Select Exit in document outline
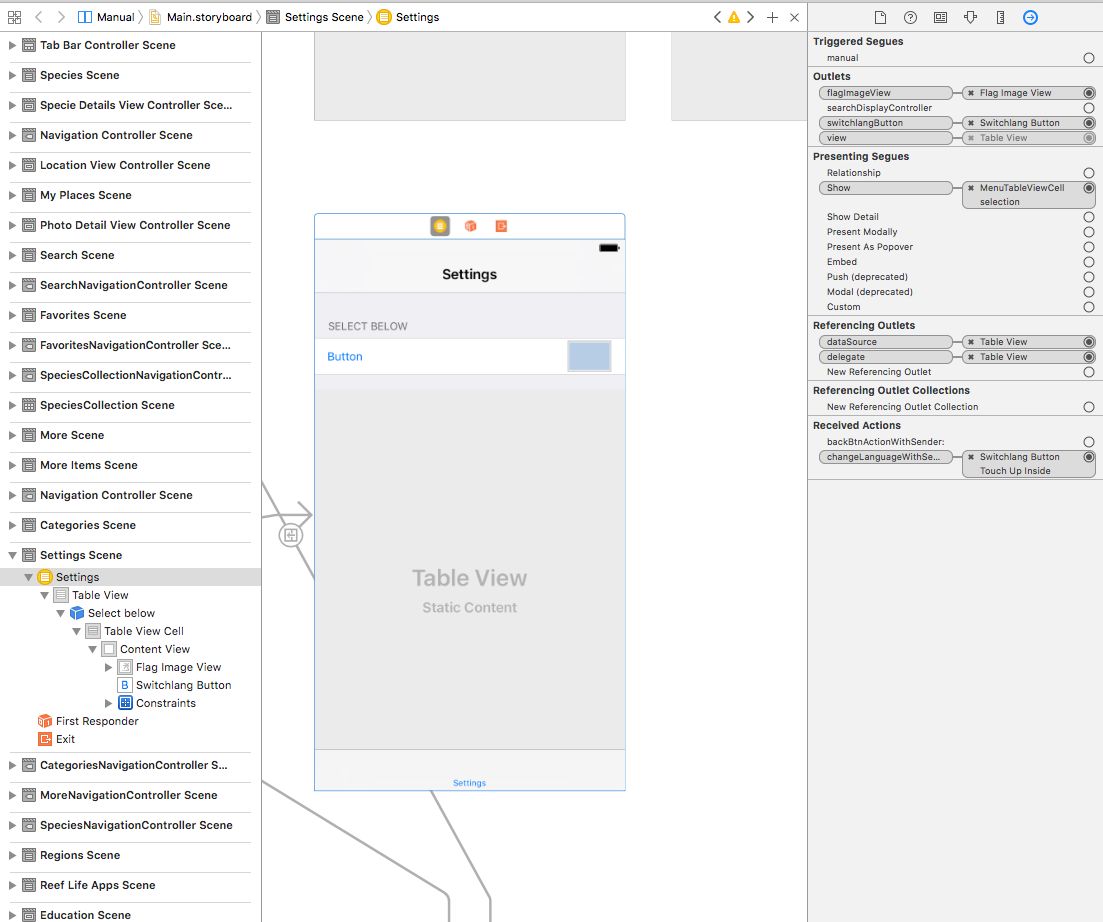1103x922 pixels. [65, 739]
